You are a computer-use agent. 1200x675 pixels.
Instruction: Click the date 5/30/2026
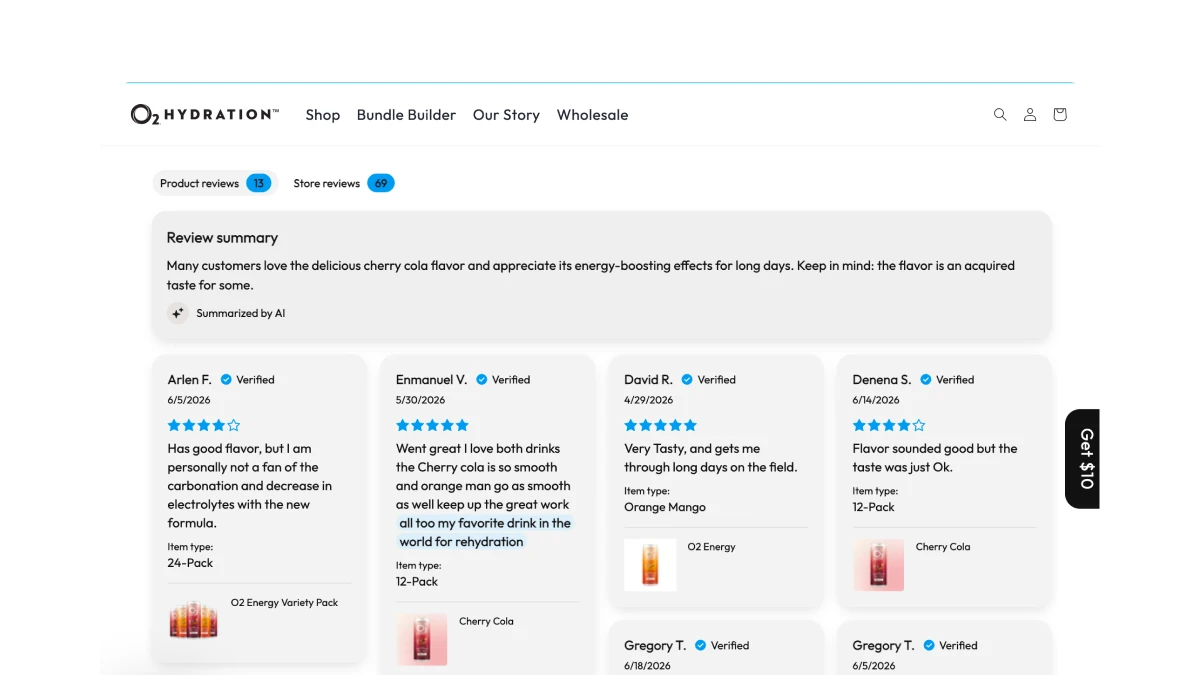pyautogui.click(x=421, y=400)
